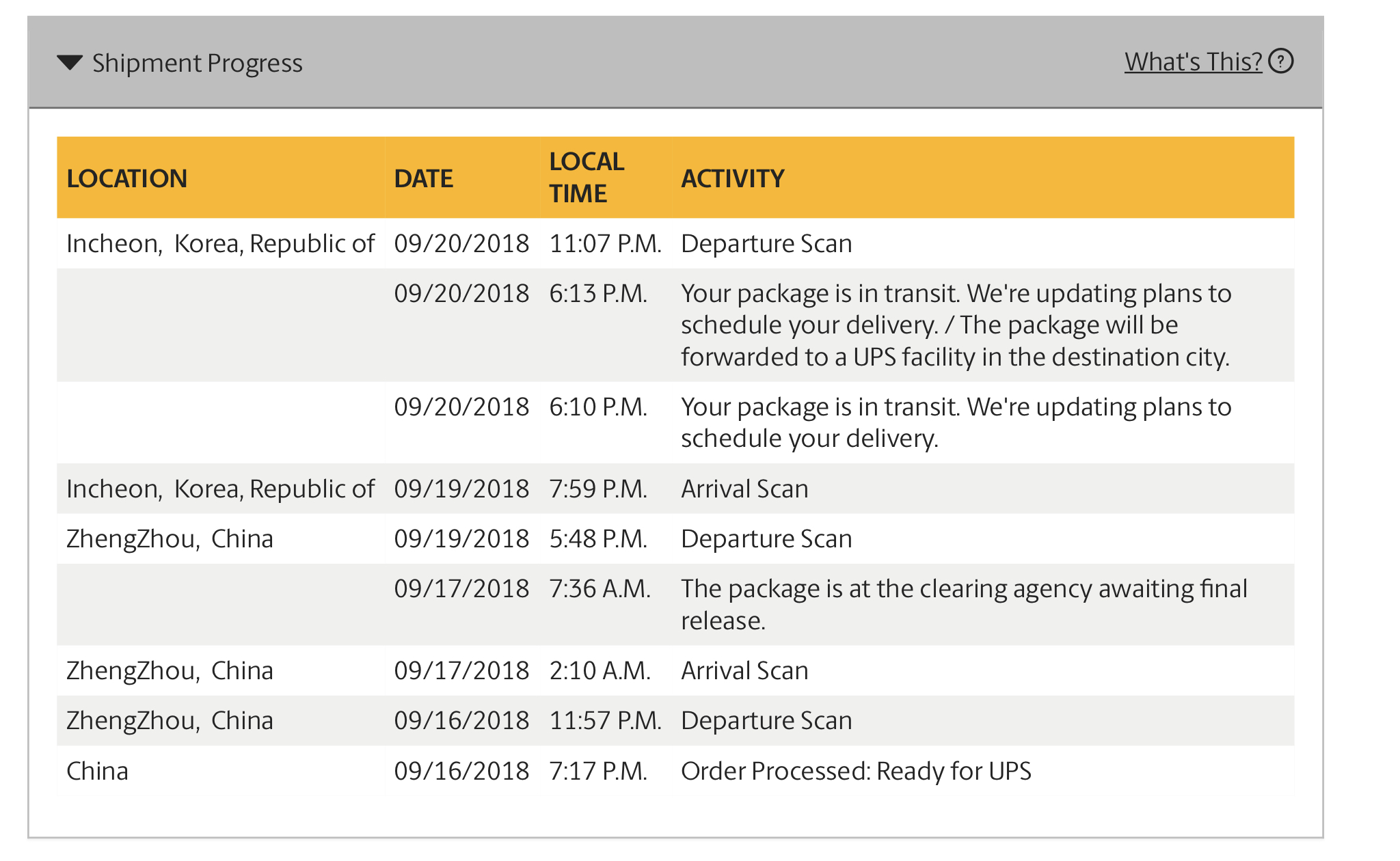The width and height of the screenshot is (1400, 861).
Task: Click the Shipment Progress heading text
Action: (x=197, y=63)
